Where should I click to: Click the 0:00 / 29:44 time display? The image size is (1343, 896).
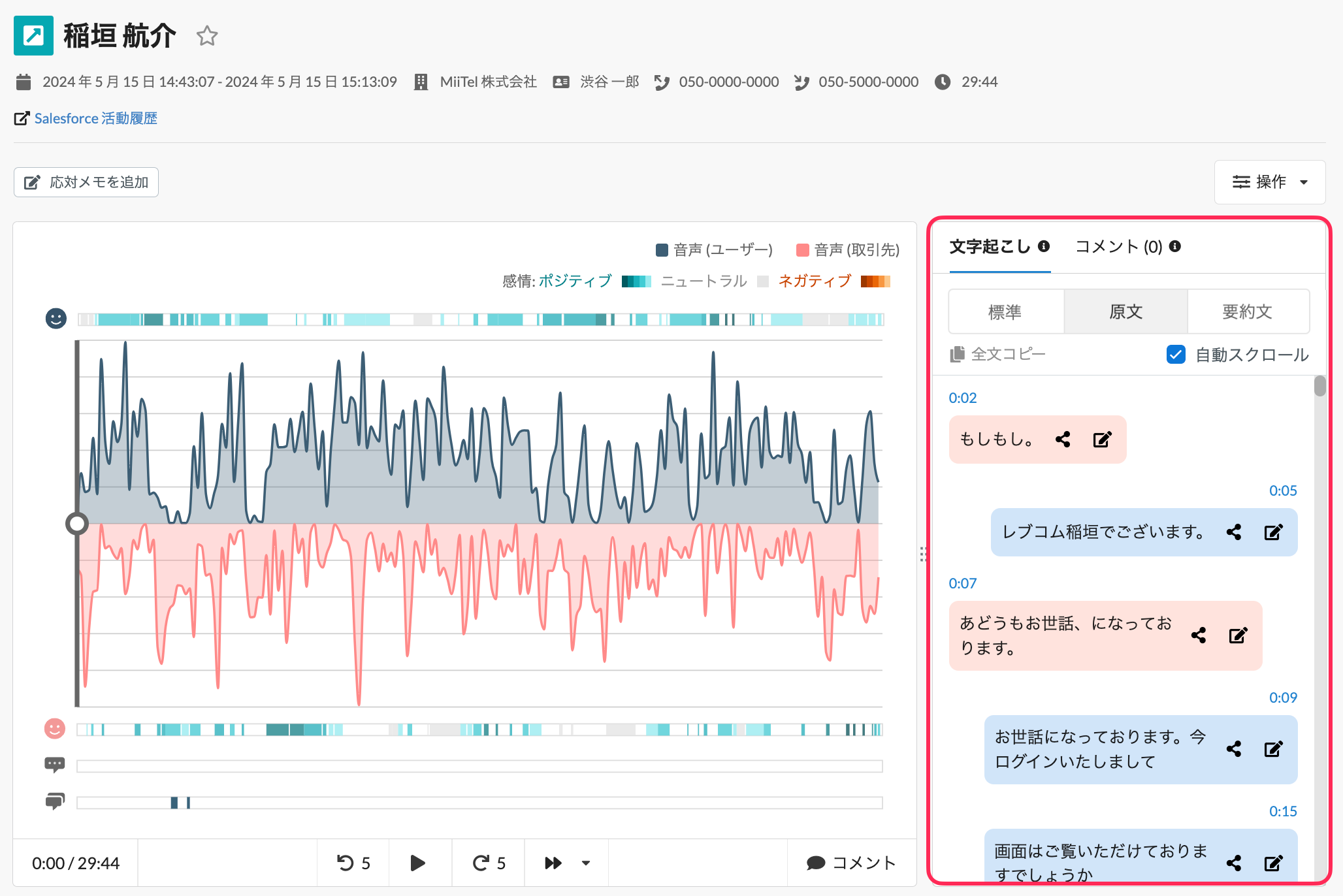(76, 863)
